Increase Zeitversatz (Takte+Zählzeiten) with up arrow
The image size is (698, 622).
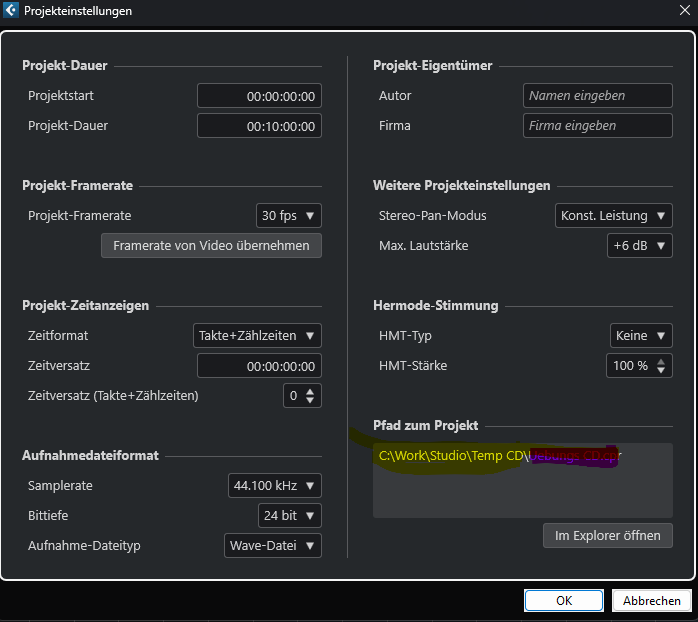pos(310,391)
